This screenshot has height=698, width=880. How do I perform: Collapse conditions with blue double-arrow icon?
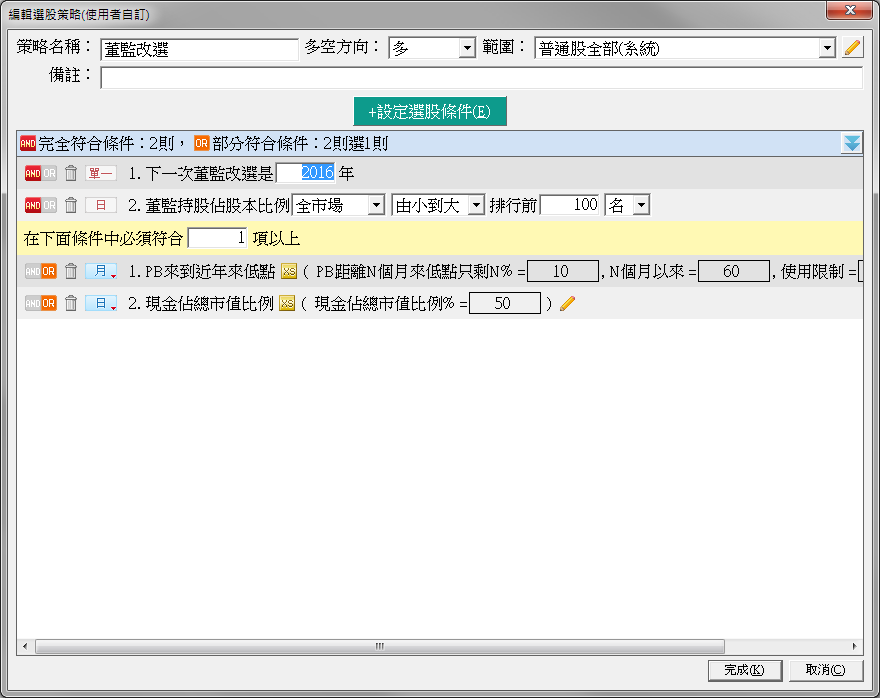click(x=851, y=143)
